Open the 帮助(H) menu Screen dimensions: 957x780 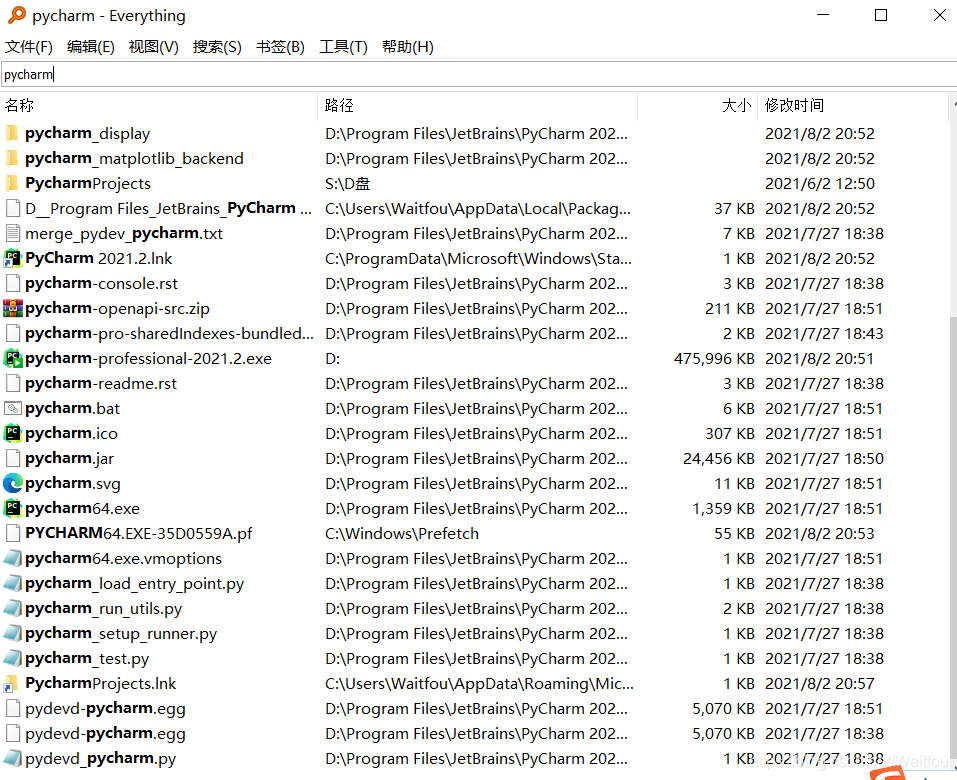tap(407, 46)
